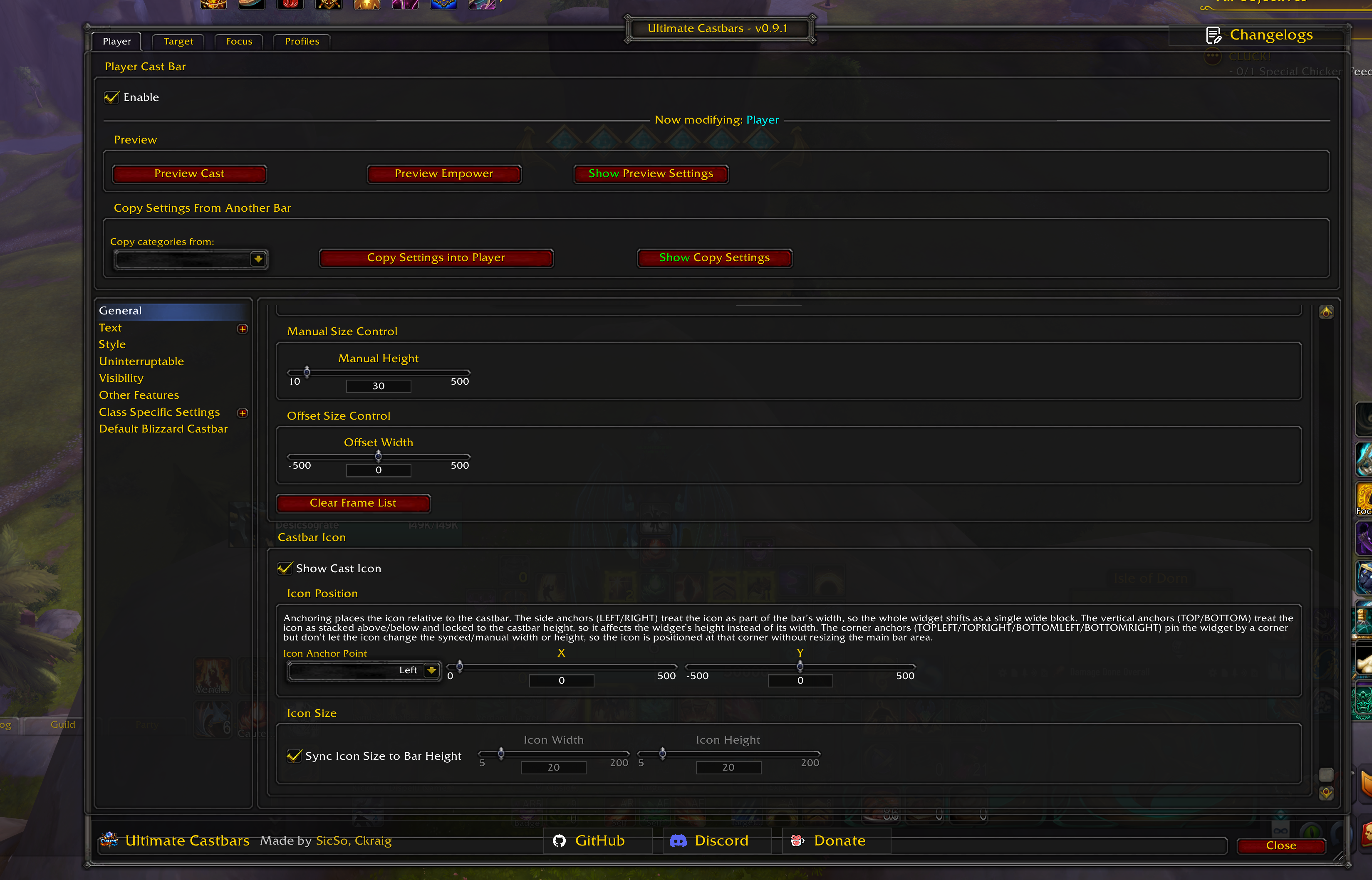
Task: Select Other Features category
Action: [x=139, y=395]
